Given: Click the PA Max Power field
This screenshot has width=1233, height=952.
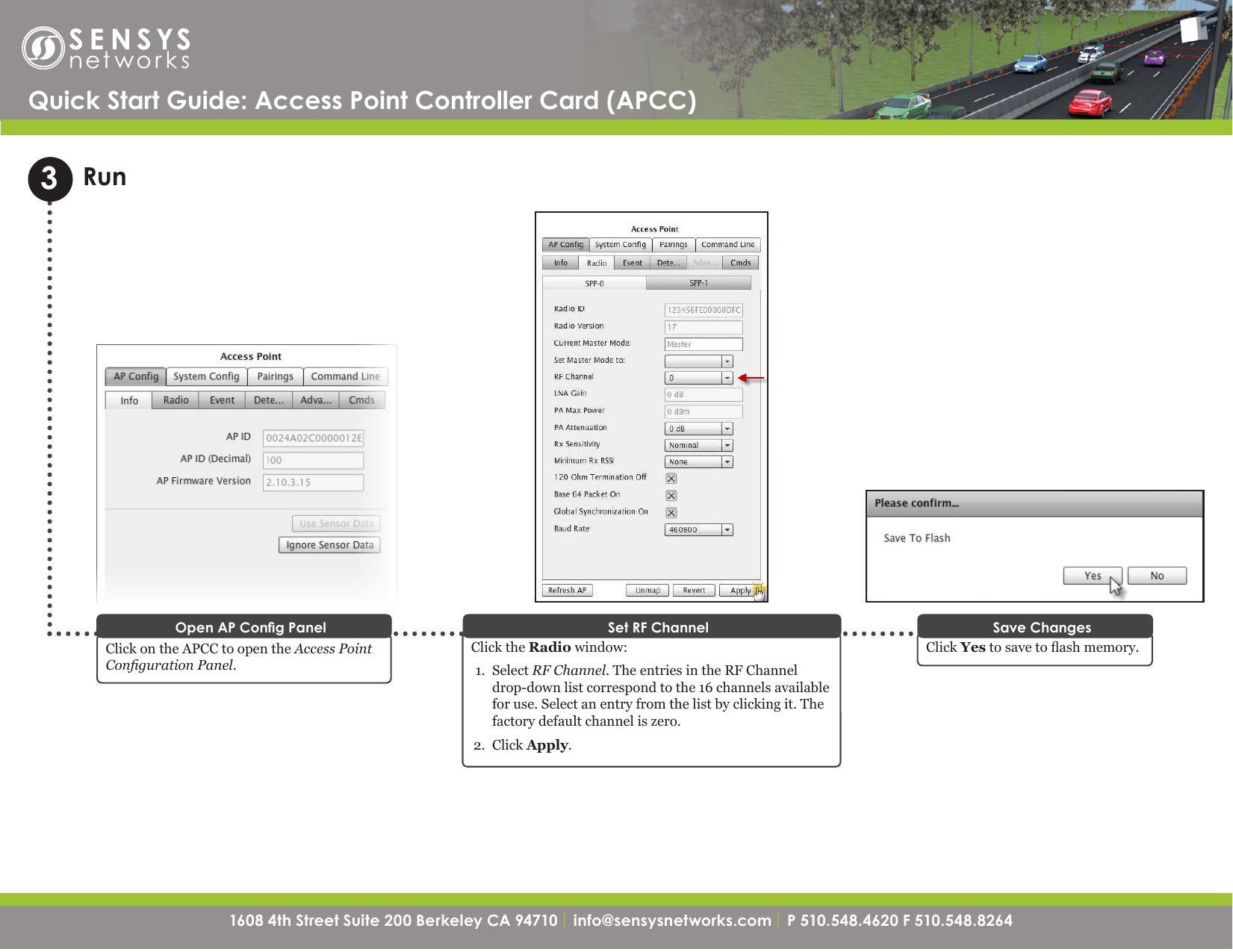Looking at the screenshot, I should pos(704,411).
